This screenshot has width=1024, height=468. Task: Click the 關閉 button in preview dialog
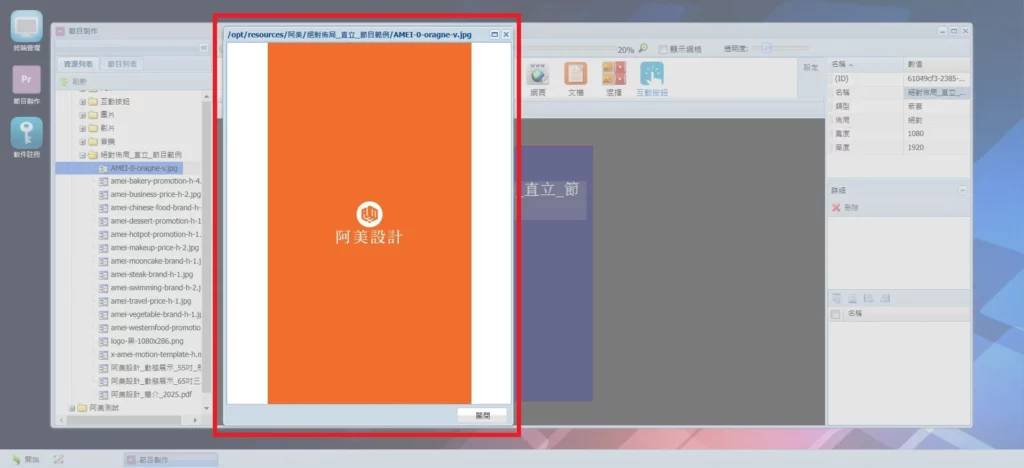coord(482,414)
